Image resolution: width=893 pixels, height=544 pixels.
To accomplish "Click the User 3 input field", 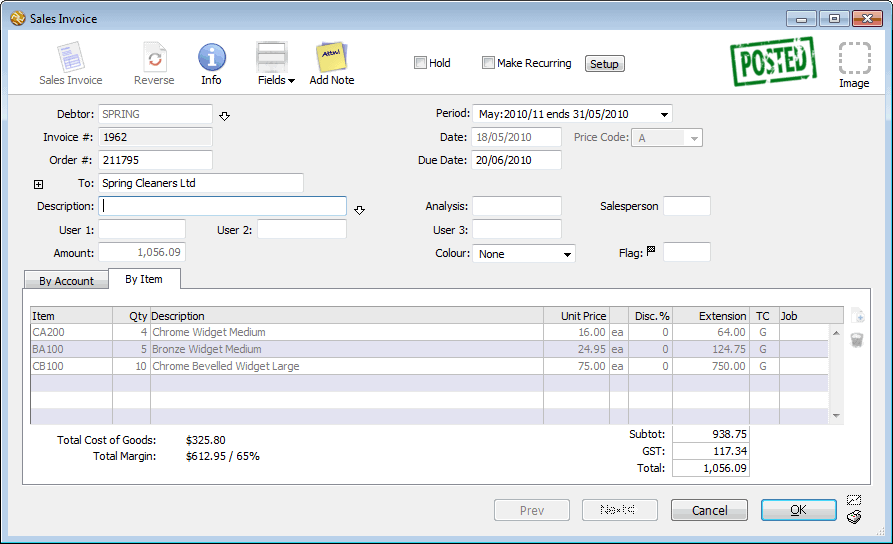I will point(517,229).
